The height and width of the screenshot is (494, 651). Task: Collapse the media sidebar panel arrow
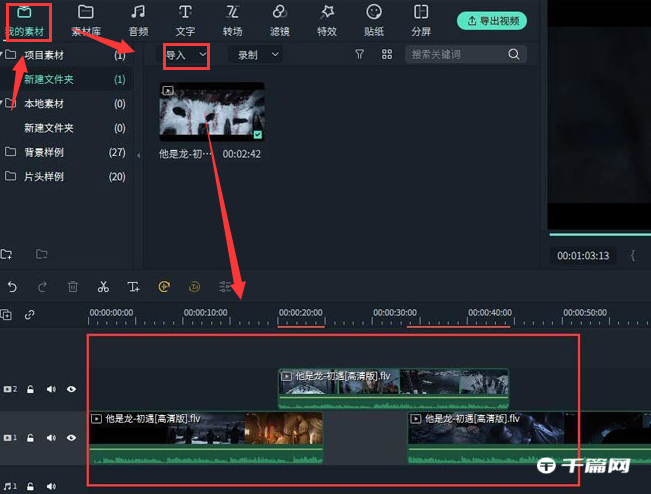pyautogui.click(x=138, y=155)
